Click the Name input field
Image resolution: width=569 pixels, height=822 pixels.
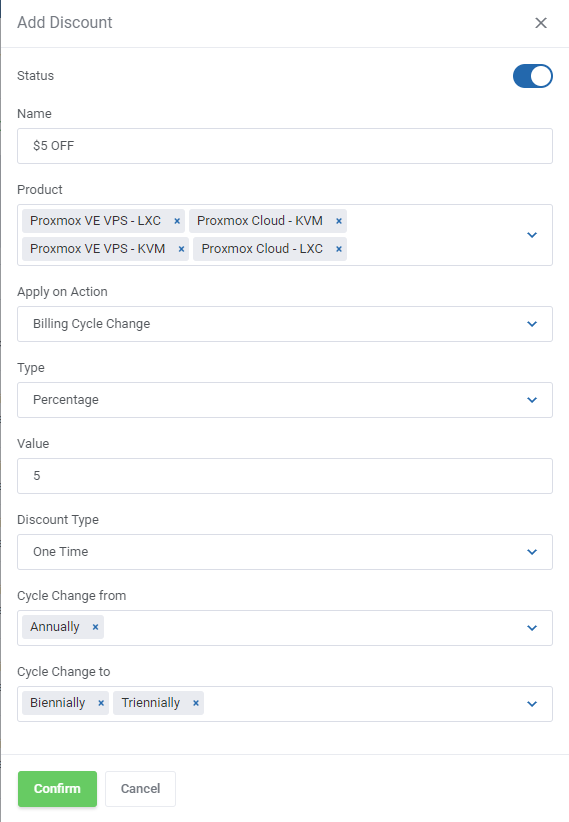point(285,146)
